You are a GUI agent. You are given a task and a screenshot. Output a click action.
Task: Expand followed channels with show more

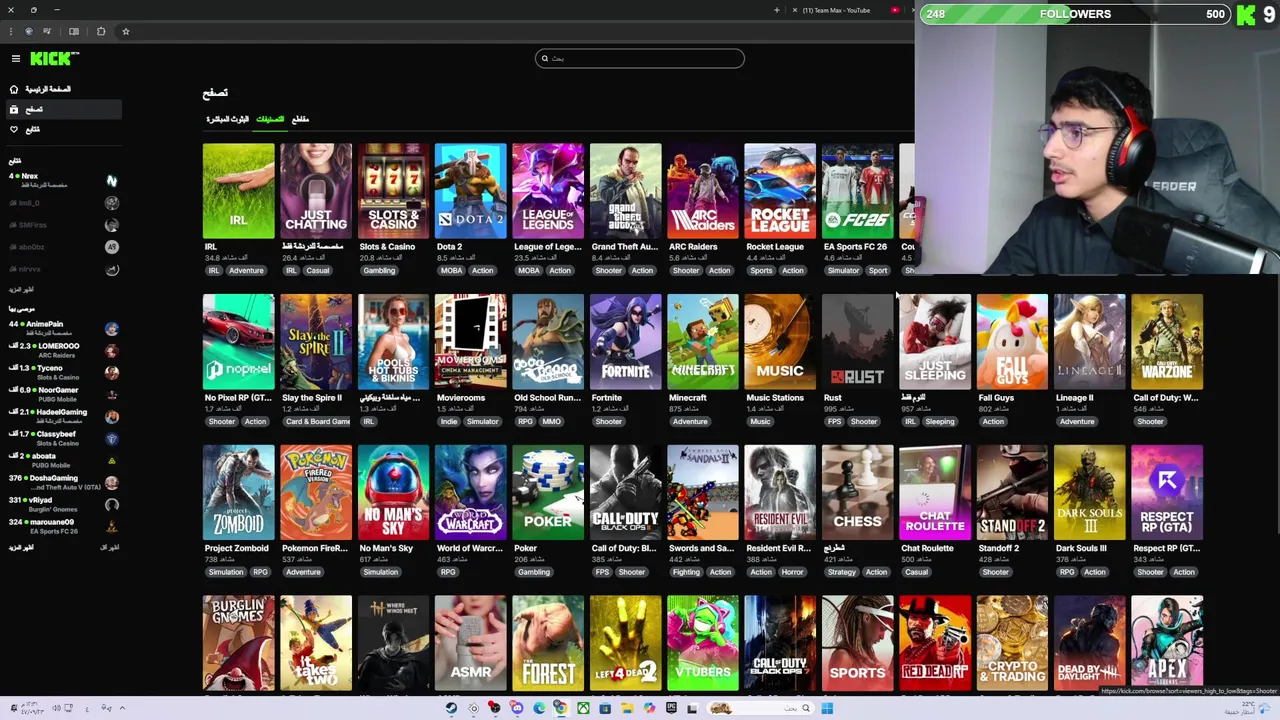point(21,289)
